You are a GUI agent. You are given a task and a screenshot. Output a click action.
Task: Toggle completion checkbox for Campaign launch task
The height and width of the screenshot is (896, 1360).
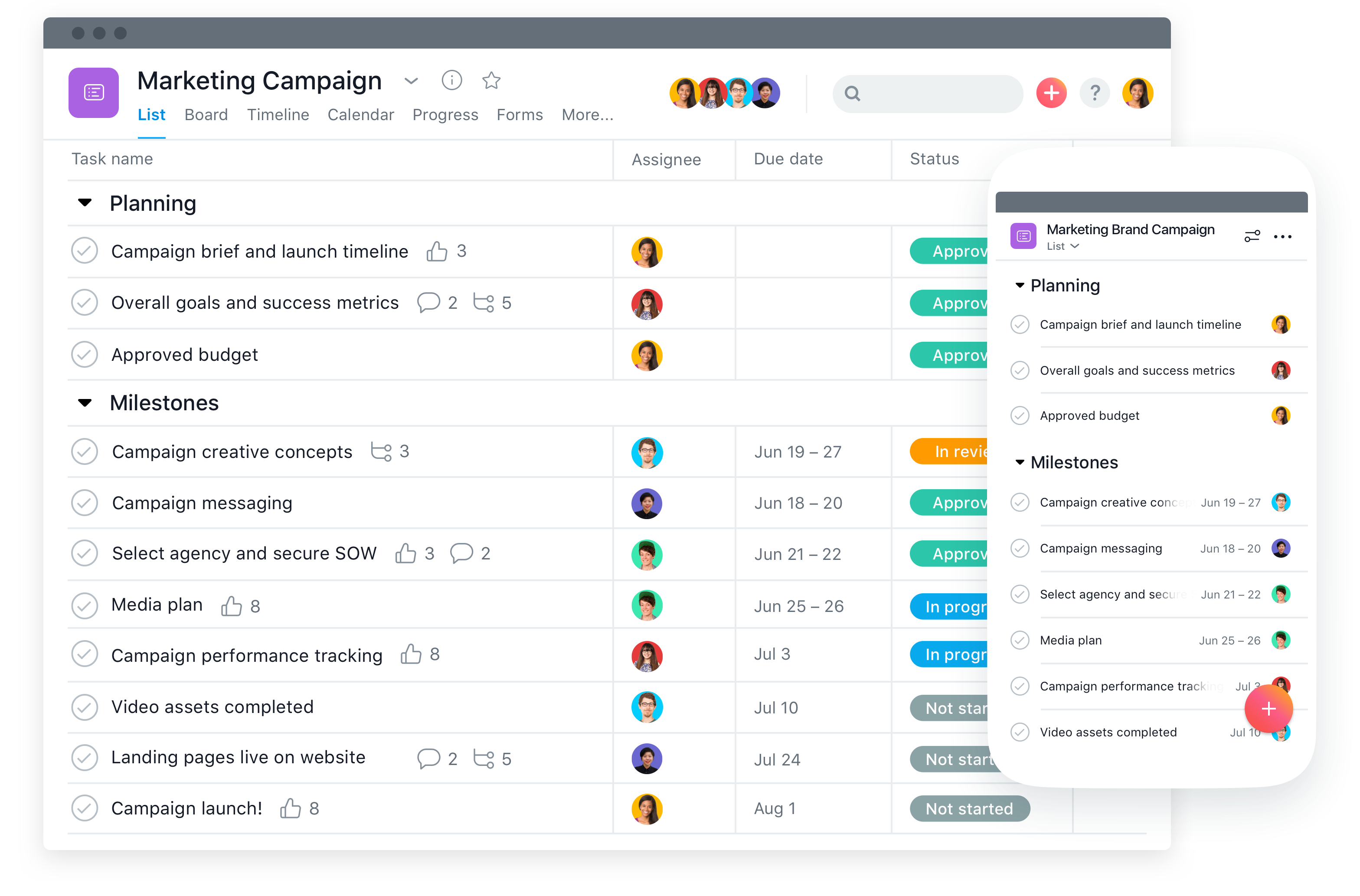pos(85,808)
